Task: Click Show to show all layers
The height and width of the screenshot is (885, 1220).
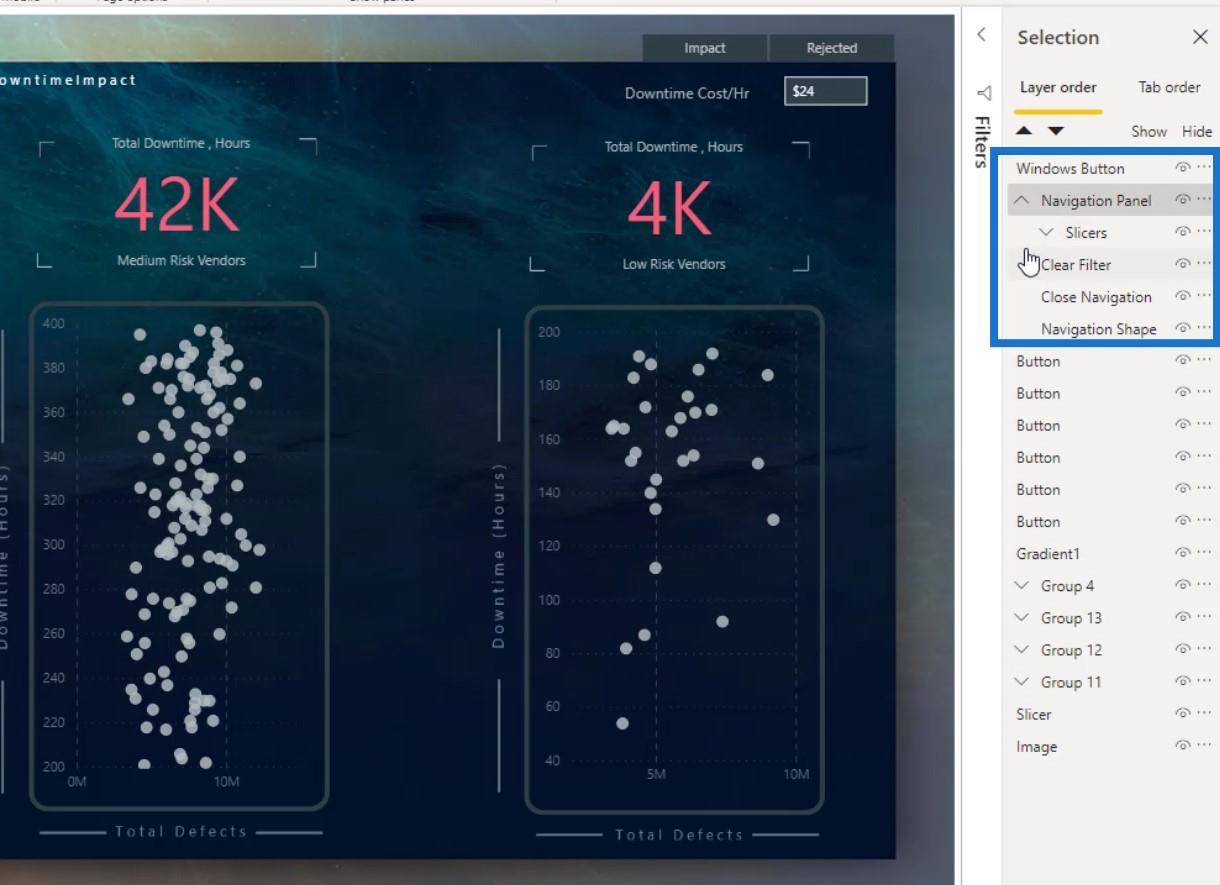Action: (1149, 131)
